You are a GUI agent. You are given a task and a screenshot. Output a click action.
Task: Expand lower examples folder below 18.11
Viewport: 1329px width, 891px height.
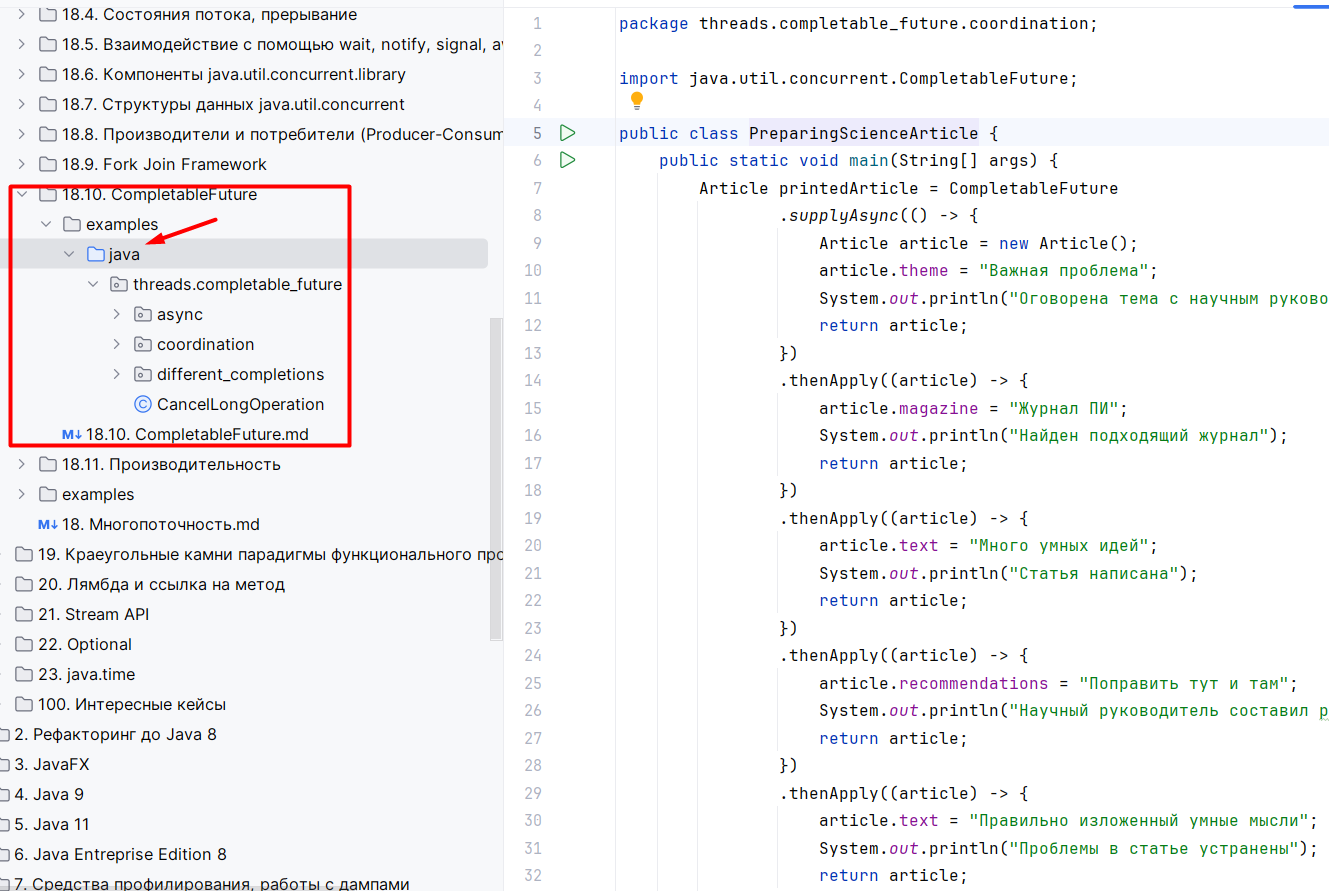(x=21, y=494)
